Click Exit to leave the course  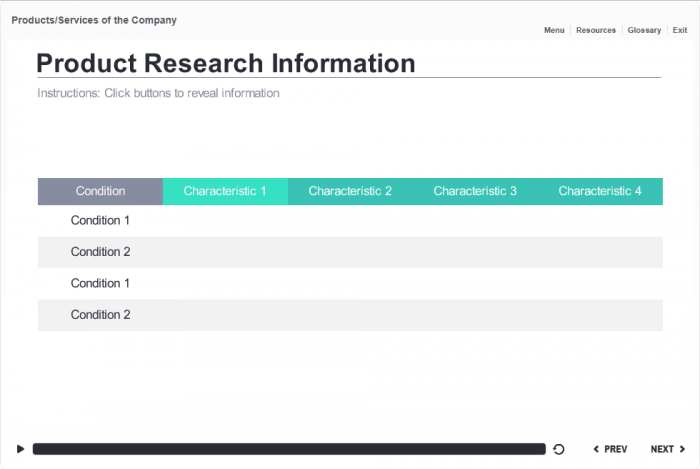point(680,30)
